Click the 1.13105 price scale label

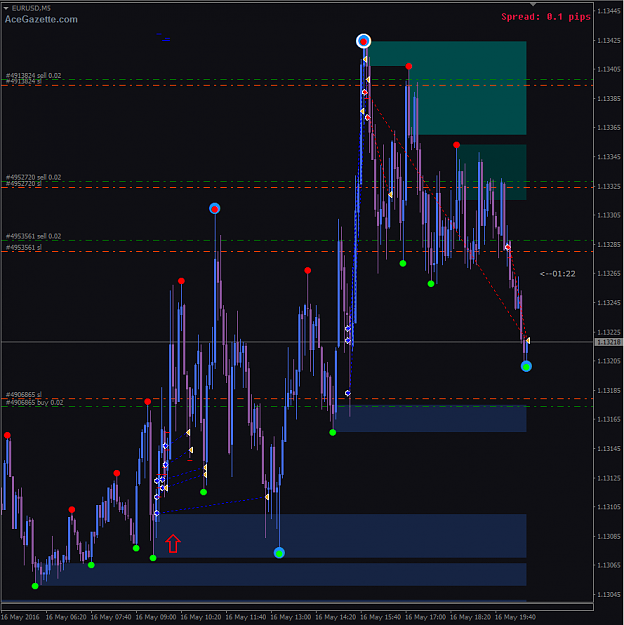(x=609, y=507)
